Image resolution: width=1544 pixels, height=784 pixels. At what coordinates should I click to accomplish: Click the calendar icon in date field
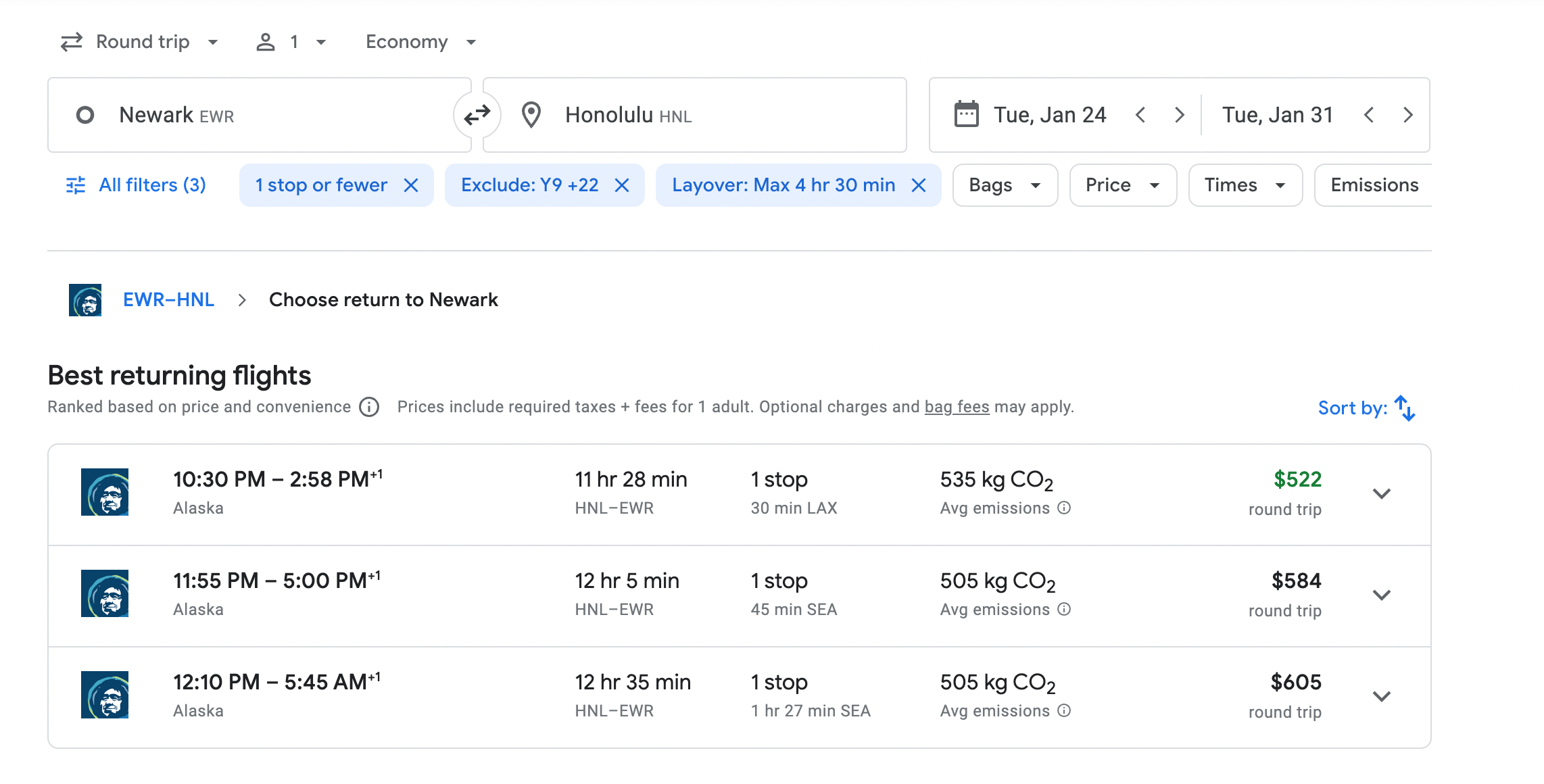click(966, 115)
